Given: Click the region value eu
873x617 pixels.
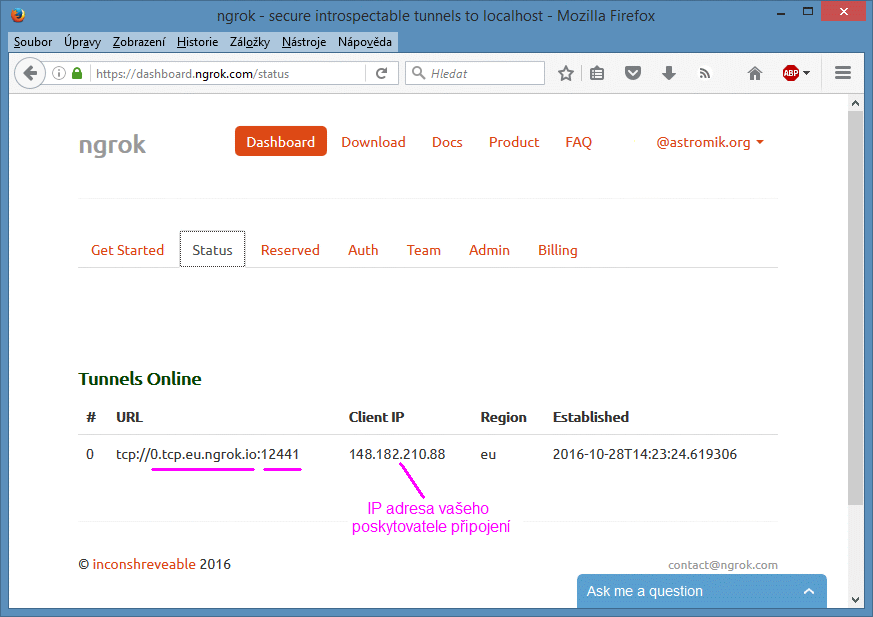Looking at the screenshot, I should 488,455.
